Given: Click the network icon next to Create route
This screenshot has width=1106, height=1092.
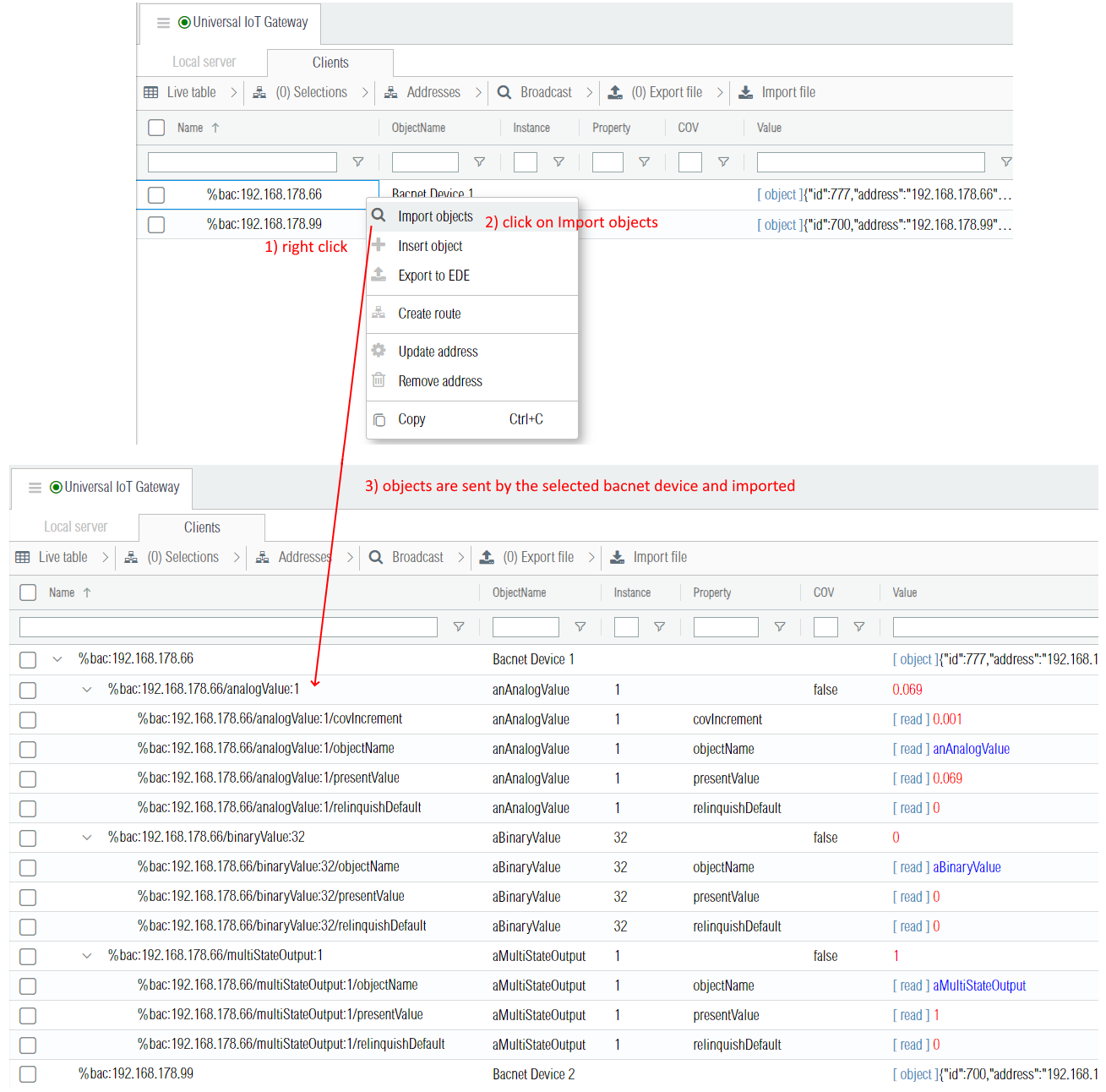Looking at the screenshot, I should pos(379,313).
